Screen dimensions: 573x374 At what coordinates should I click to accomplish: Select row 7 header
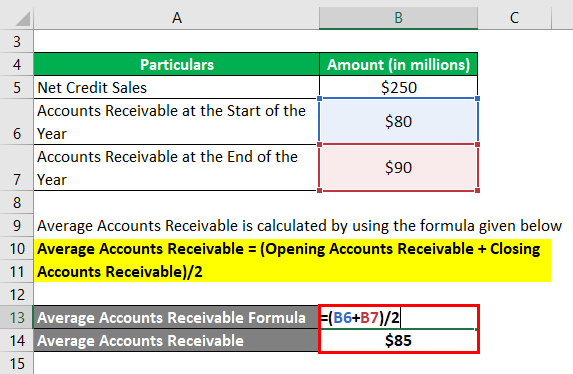pos(16,168)
